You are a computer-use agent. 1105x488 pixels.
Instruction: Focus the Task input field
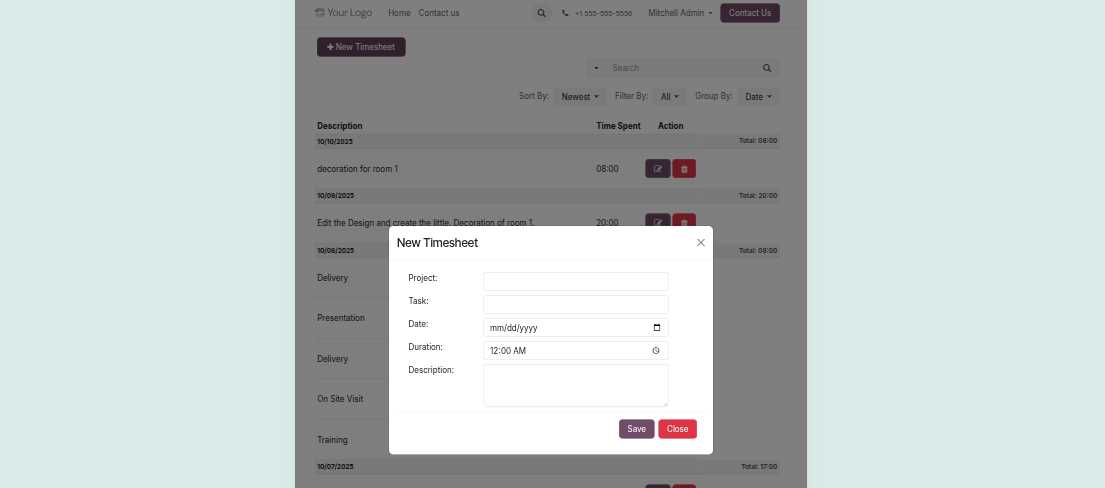575,305
